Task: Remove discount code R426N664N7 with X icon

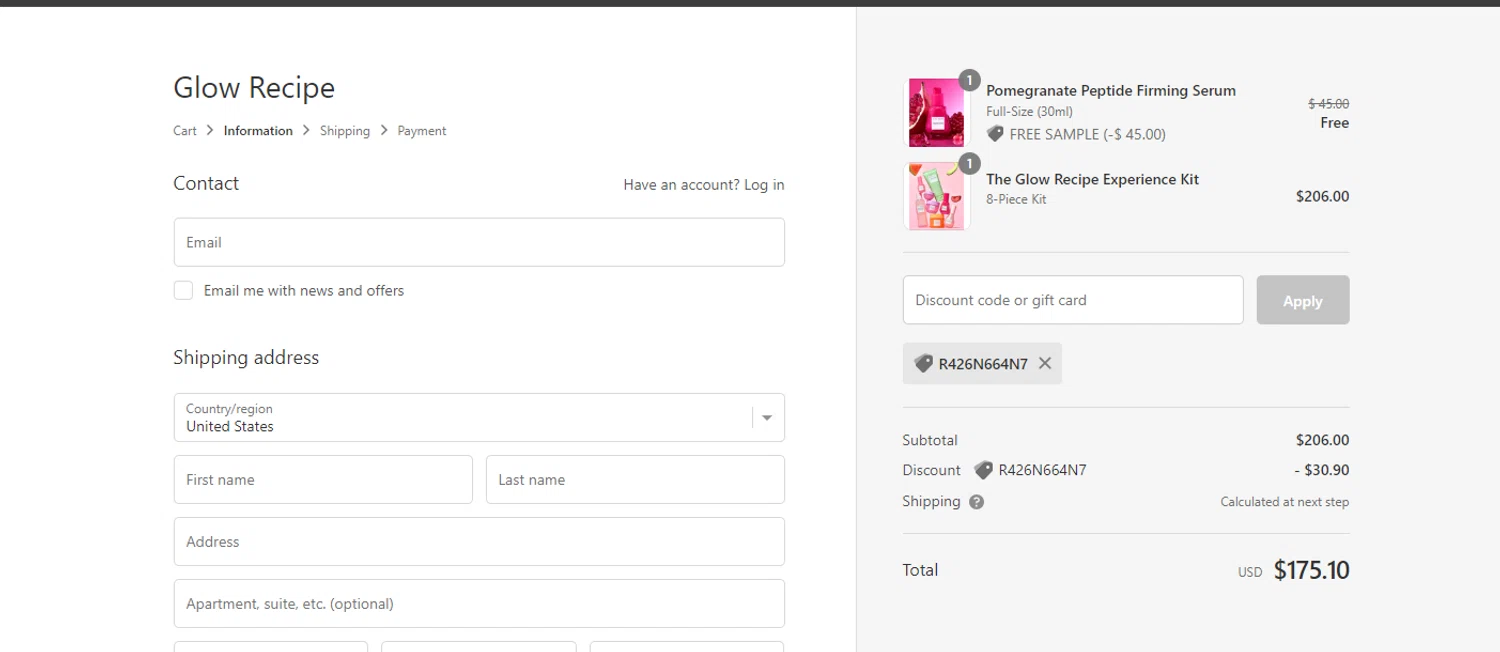Action: tap(1045, 363)
